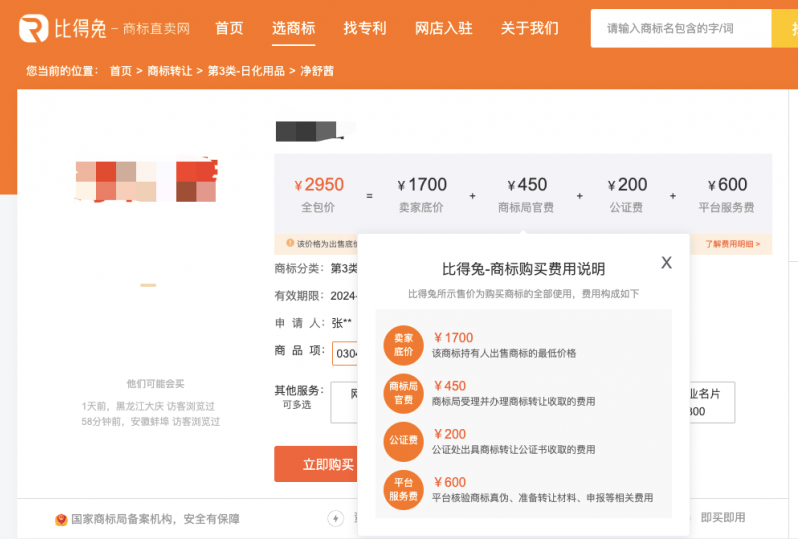The image size is (799, 540).
Task: Click 国家商标局备案机构，安全有保障 text
Action: pos(155,519)
